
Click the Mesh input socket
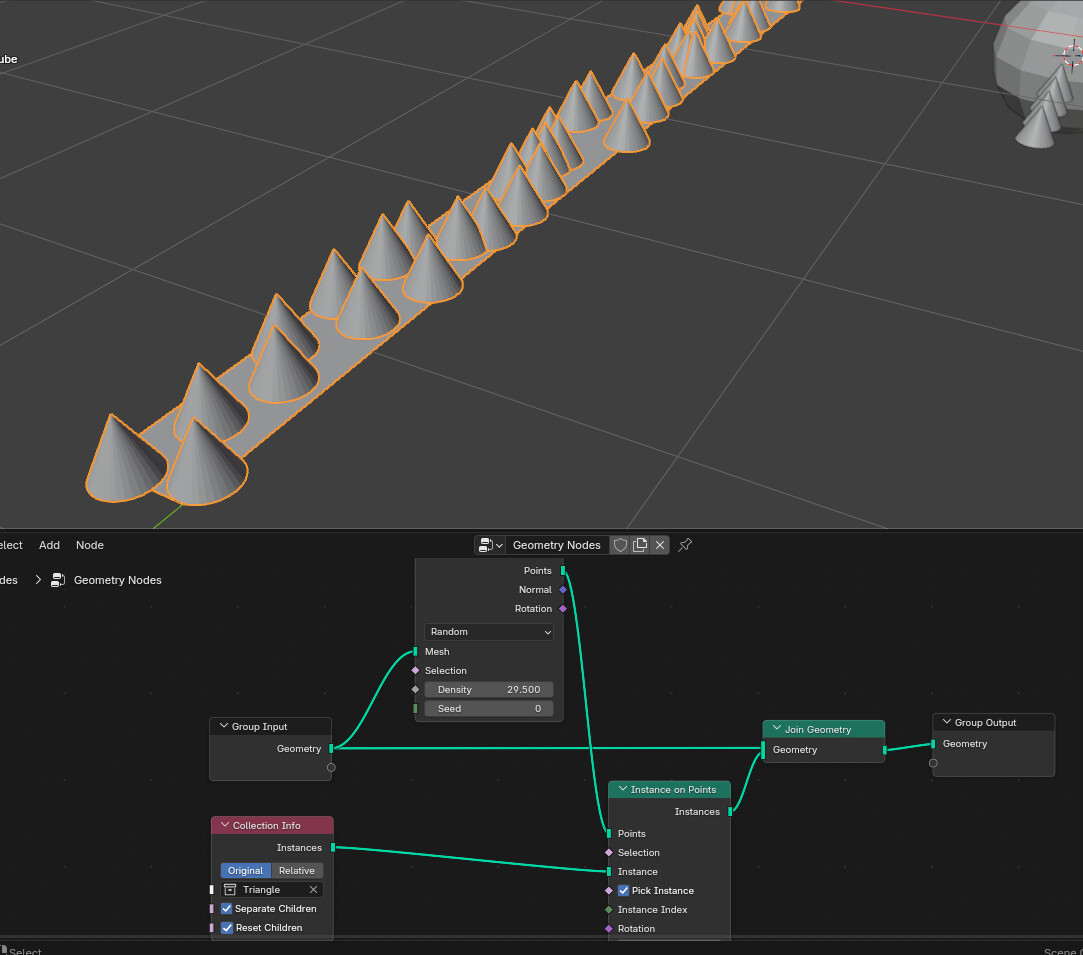[415, 651]
